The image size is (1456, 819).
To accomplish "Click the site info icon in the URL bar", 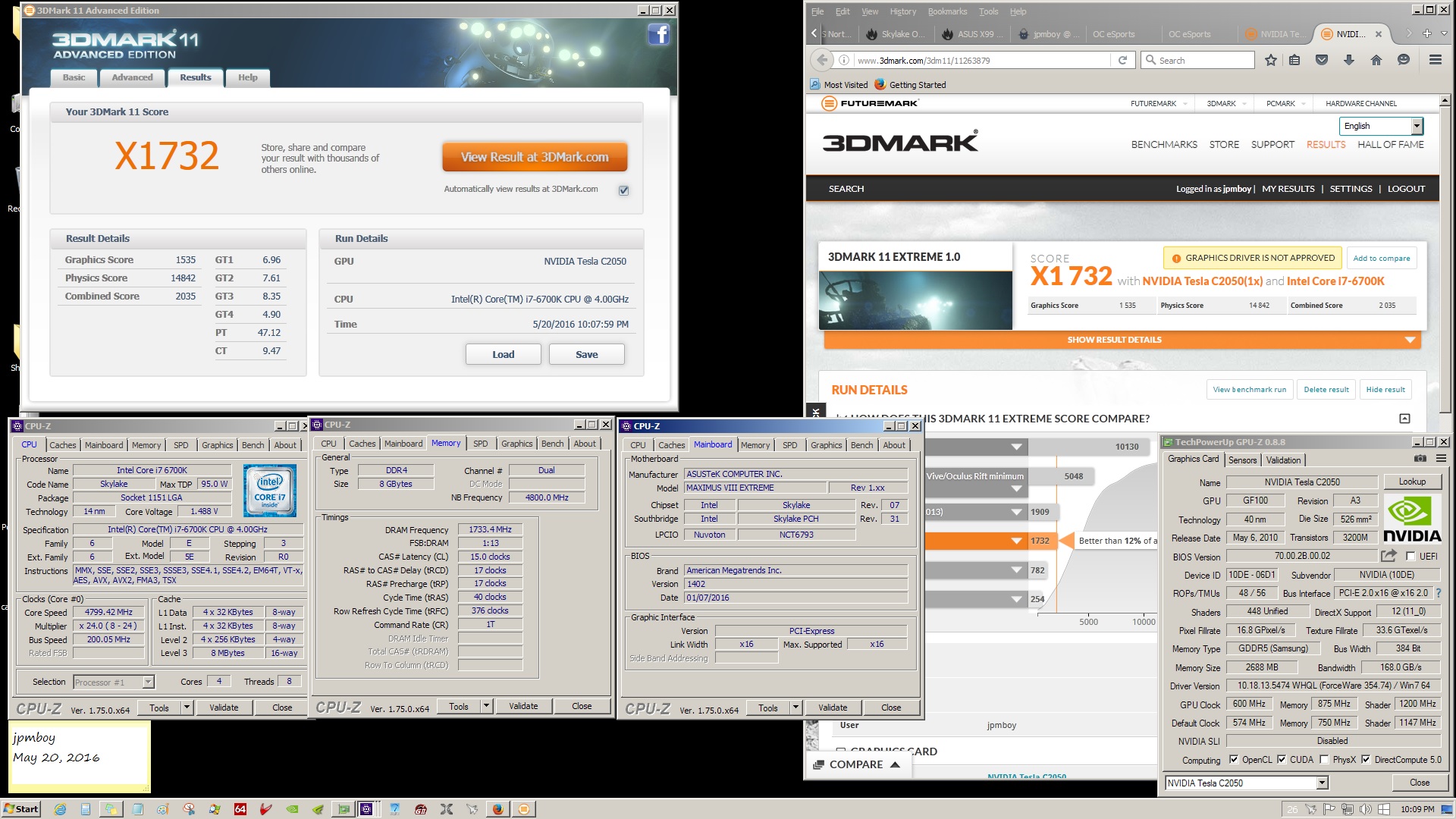I will pos(843,60).
